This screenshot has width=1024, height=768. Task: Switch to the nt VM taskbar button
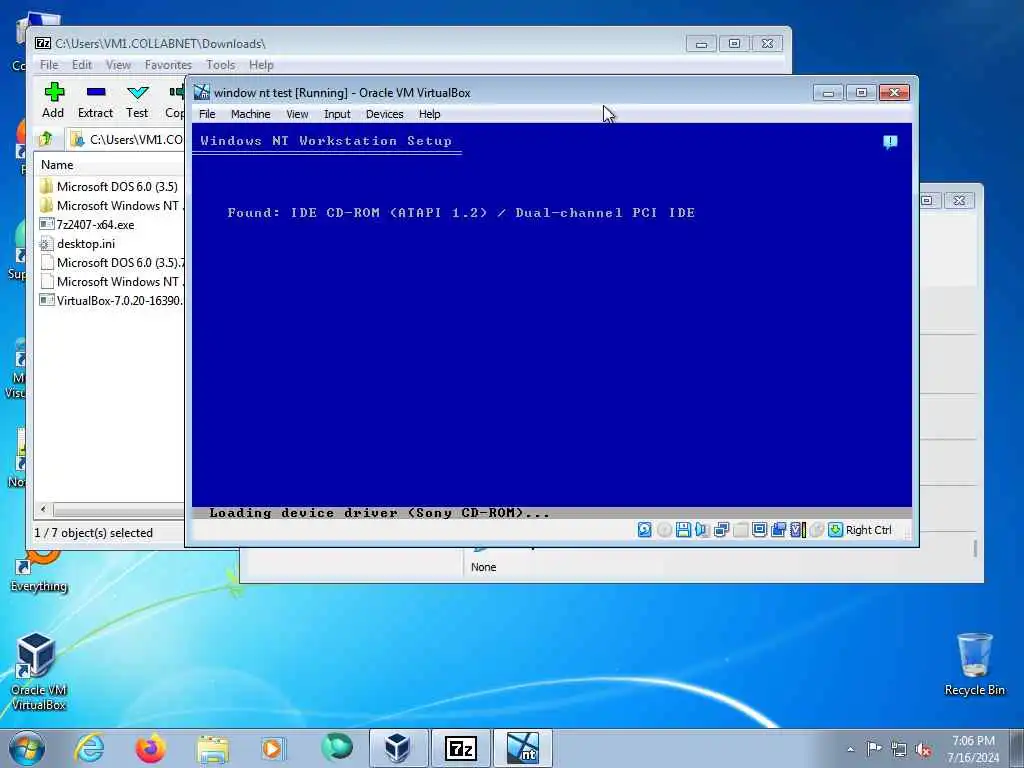pos(522,748)
